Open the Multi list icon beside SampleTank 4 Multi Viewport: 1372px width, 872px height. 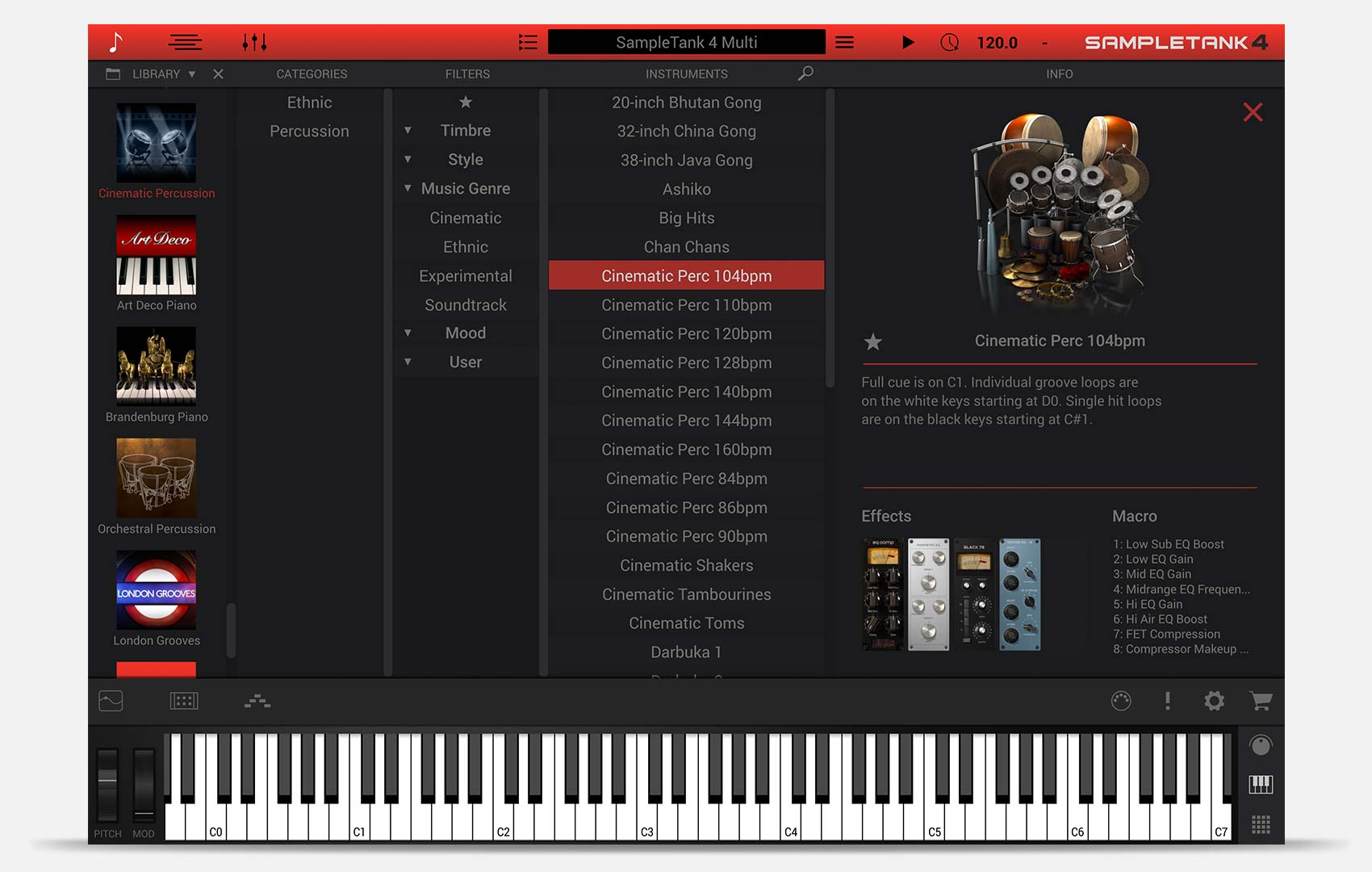tap(528, 42)
